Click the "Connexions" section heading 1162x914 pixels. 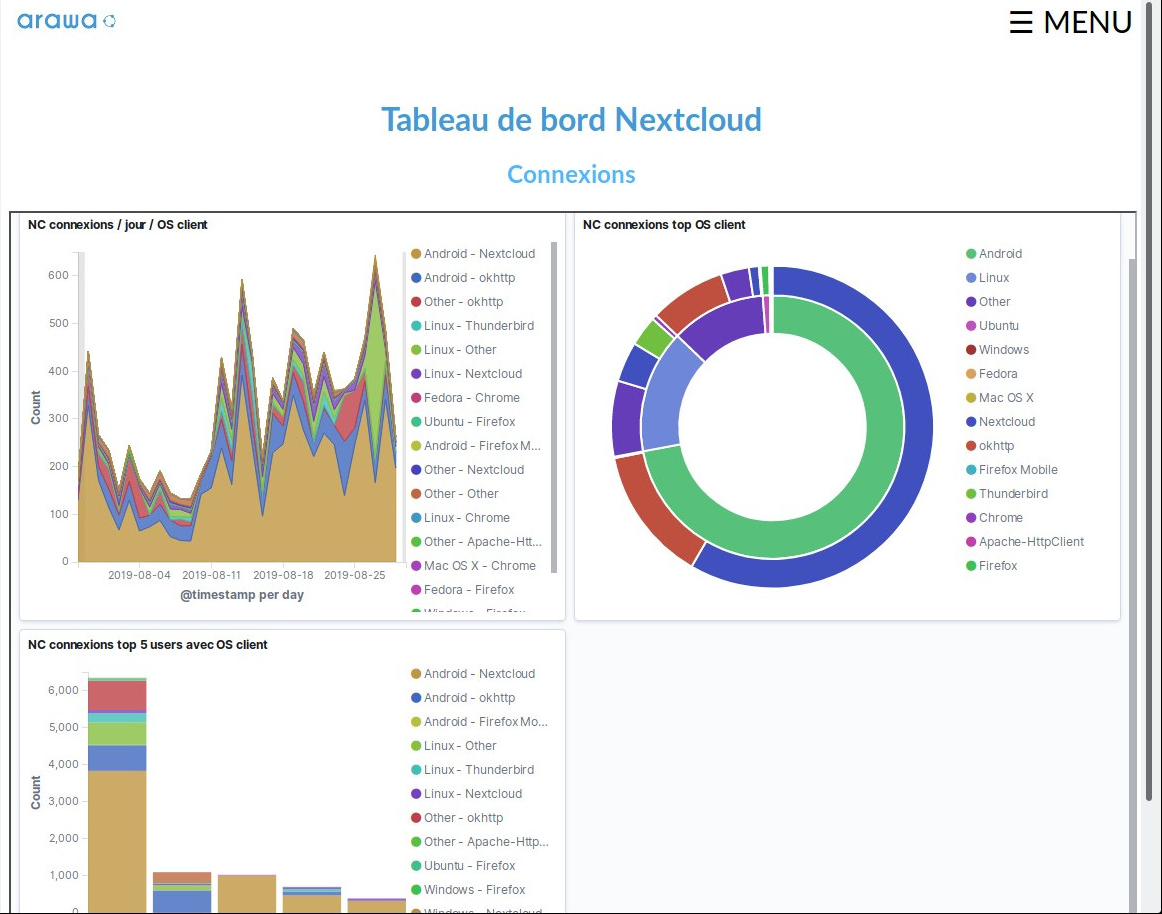tap(571, 174)
